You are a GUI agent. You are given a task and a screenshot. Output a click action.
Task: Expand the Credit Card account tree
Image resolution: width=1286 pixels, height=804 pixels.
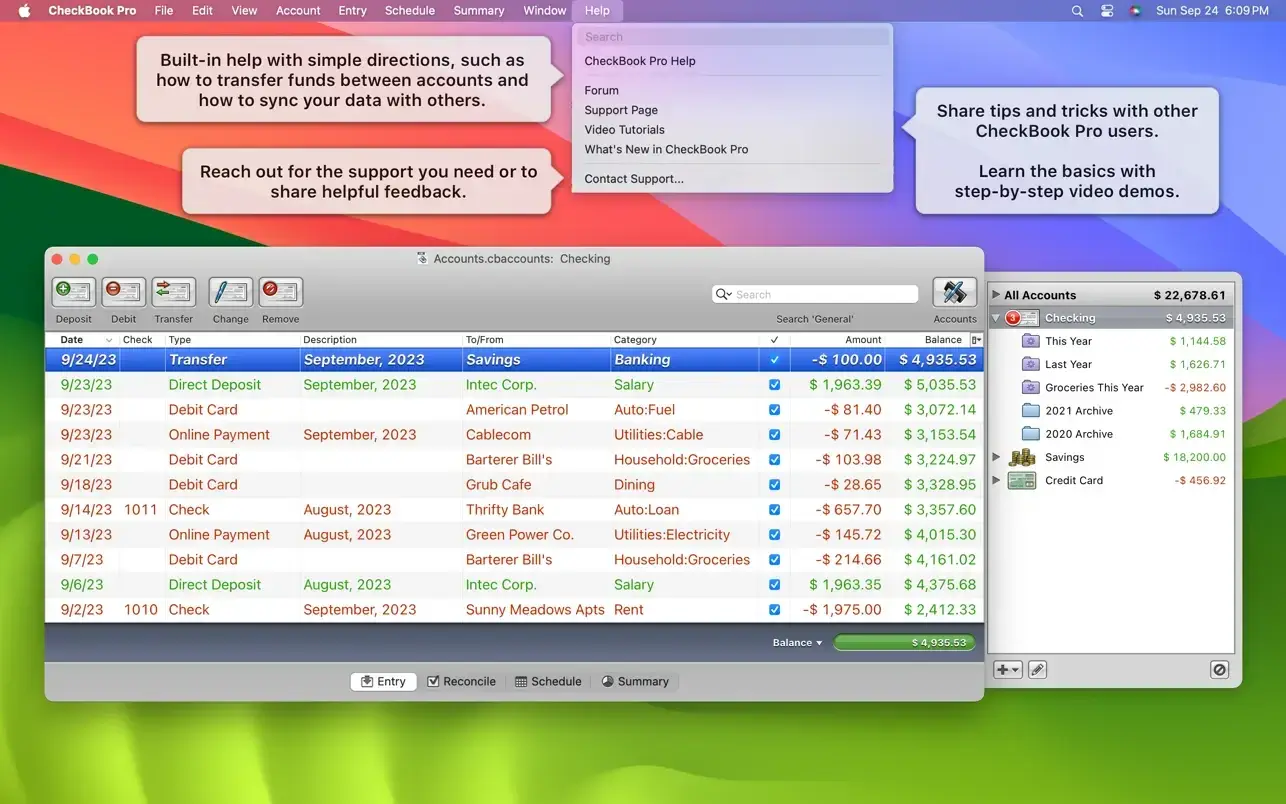click(x=996, y=480)
